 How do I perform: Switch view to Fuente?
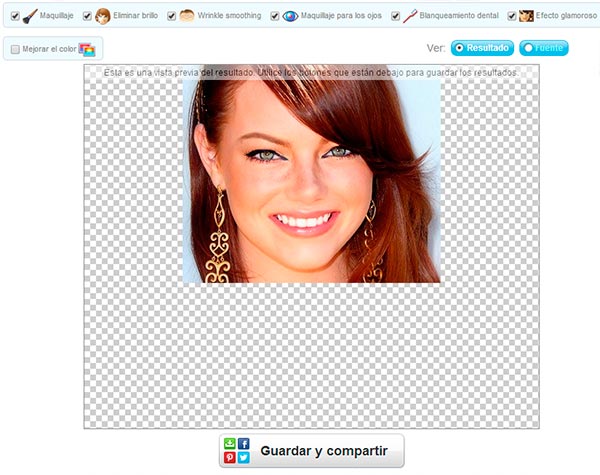coord(544,48)
